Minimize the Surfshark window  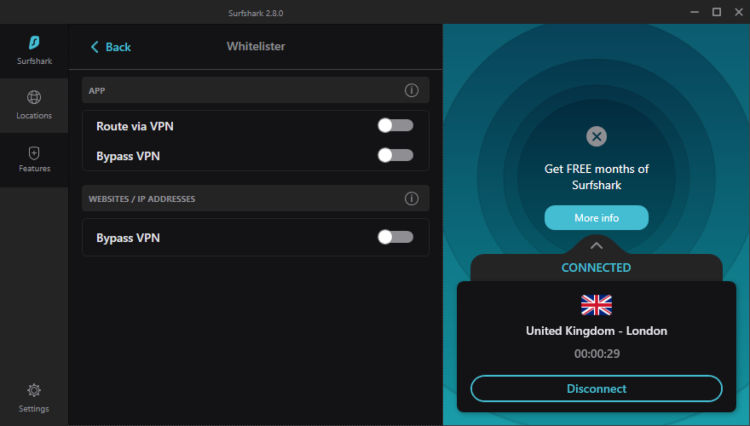point(695,12)
